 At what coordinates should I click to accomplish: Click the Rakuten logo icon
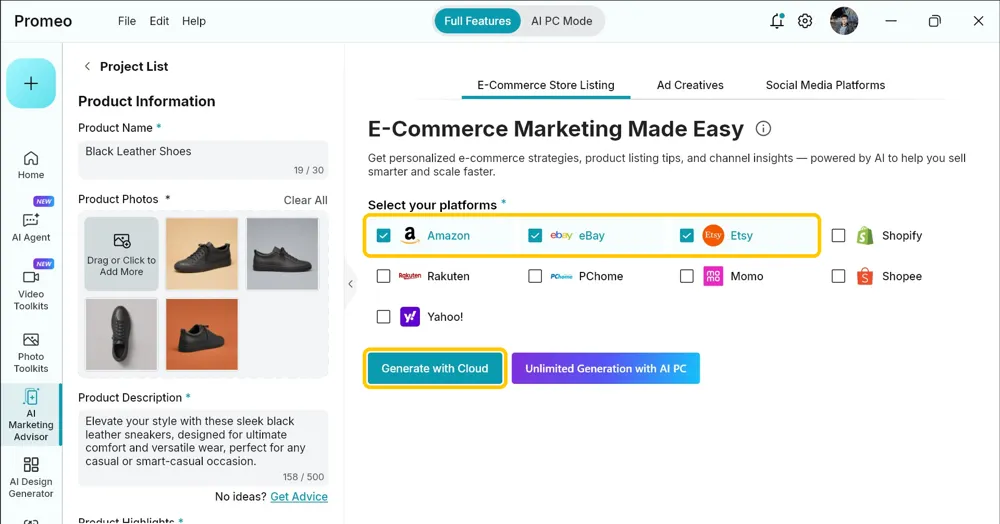pos(409,276)
